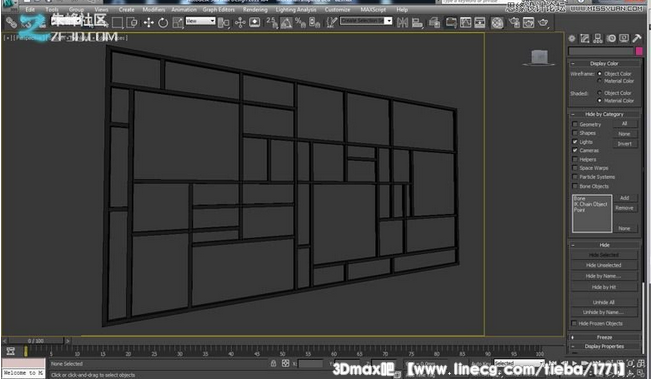Click the Mirror tool icon
The height and width of the screenshot is (386, 654).
pyautogui.click(x=402, y=23)
